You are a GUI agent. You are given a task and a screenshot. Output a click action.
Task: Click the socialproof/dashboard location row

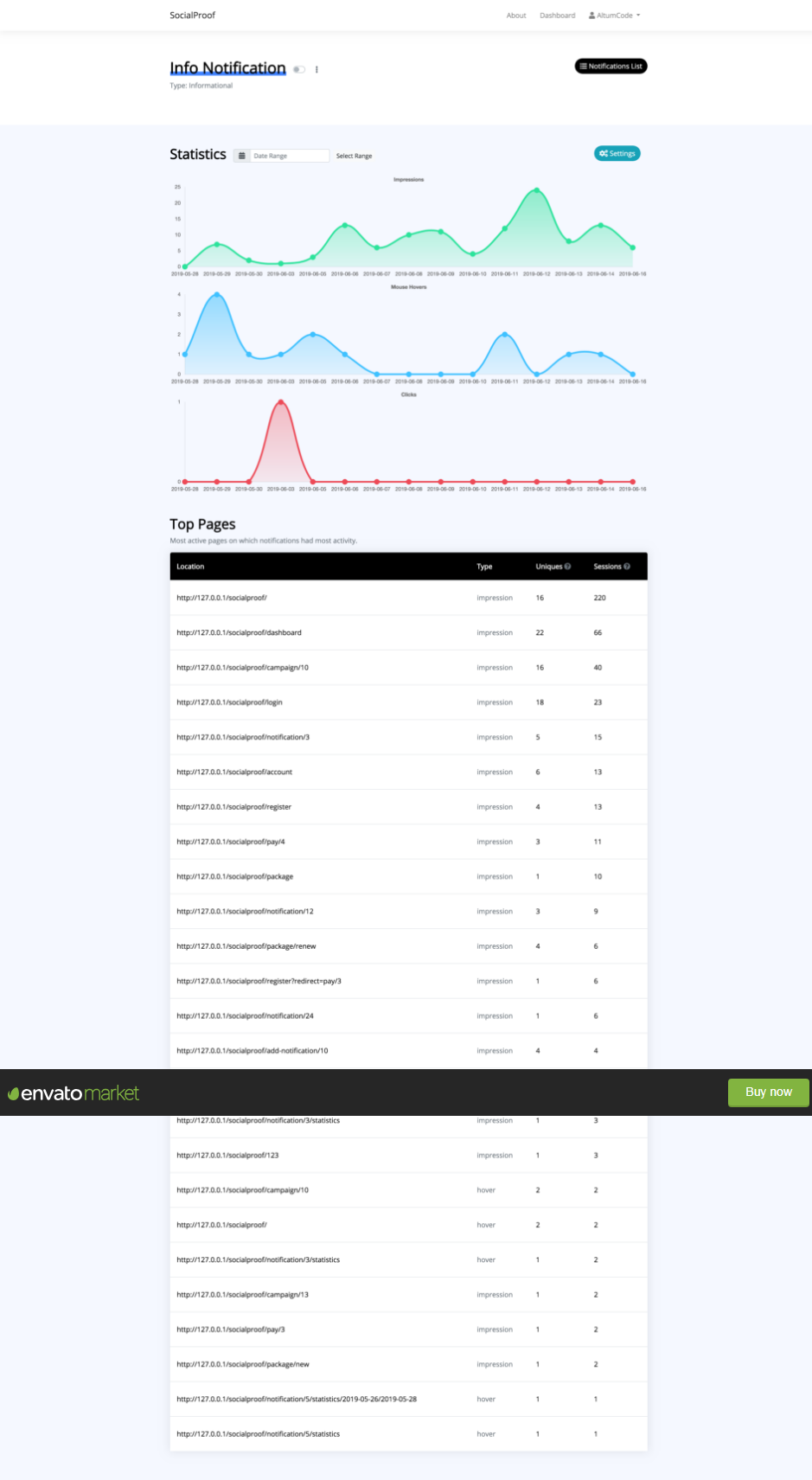[x=240, y=633]
